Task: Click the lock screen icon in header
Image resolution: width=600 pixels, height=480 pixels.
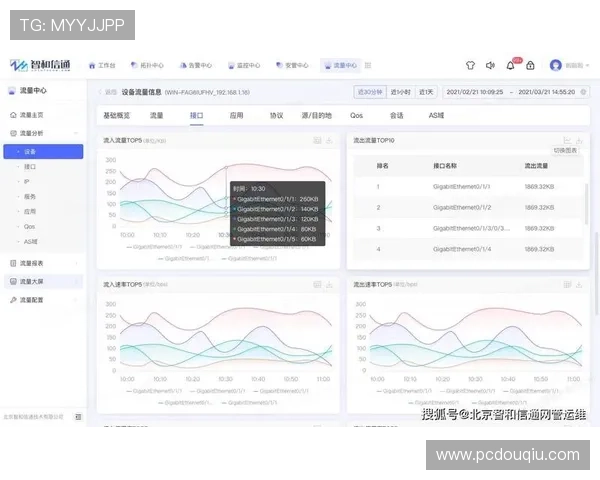Action: coord(530,65)
